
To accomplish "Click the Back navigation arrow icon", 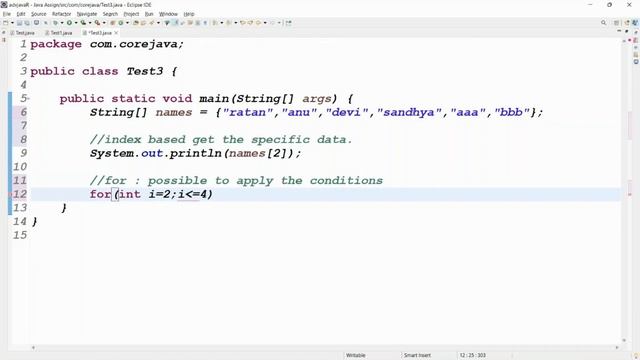I will point(258,23).
